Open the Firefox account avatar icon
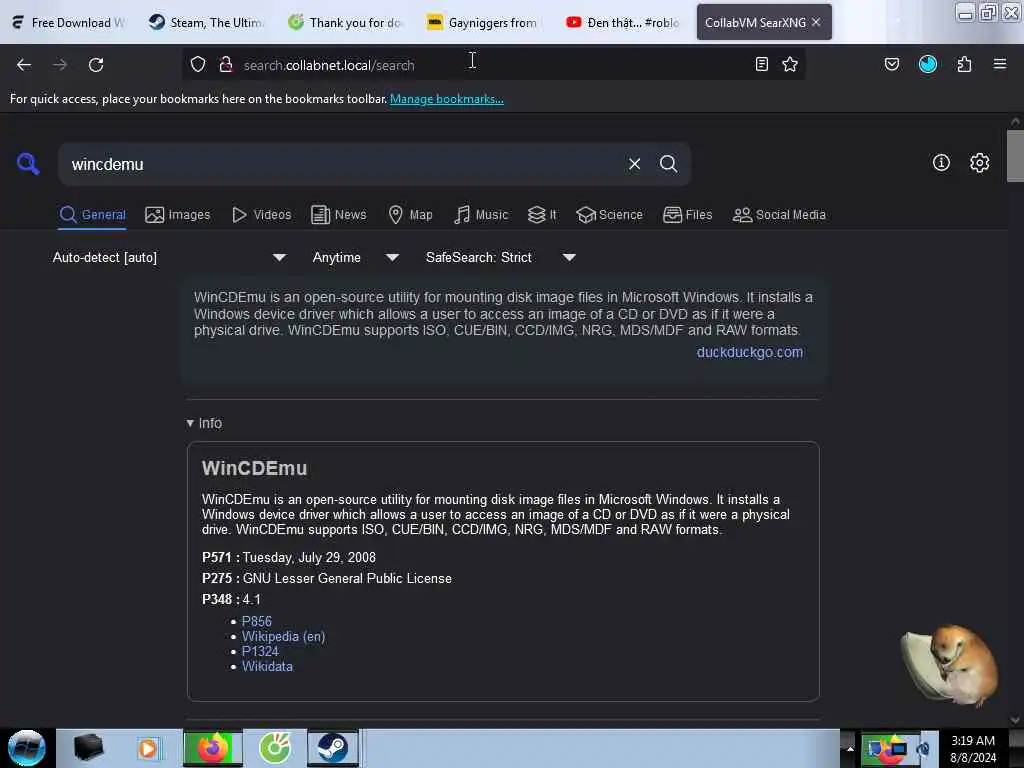The image size is (1024, 768). 927,64
